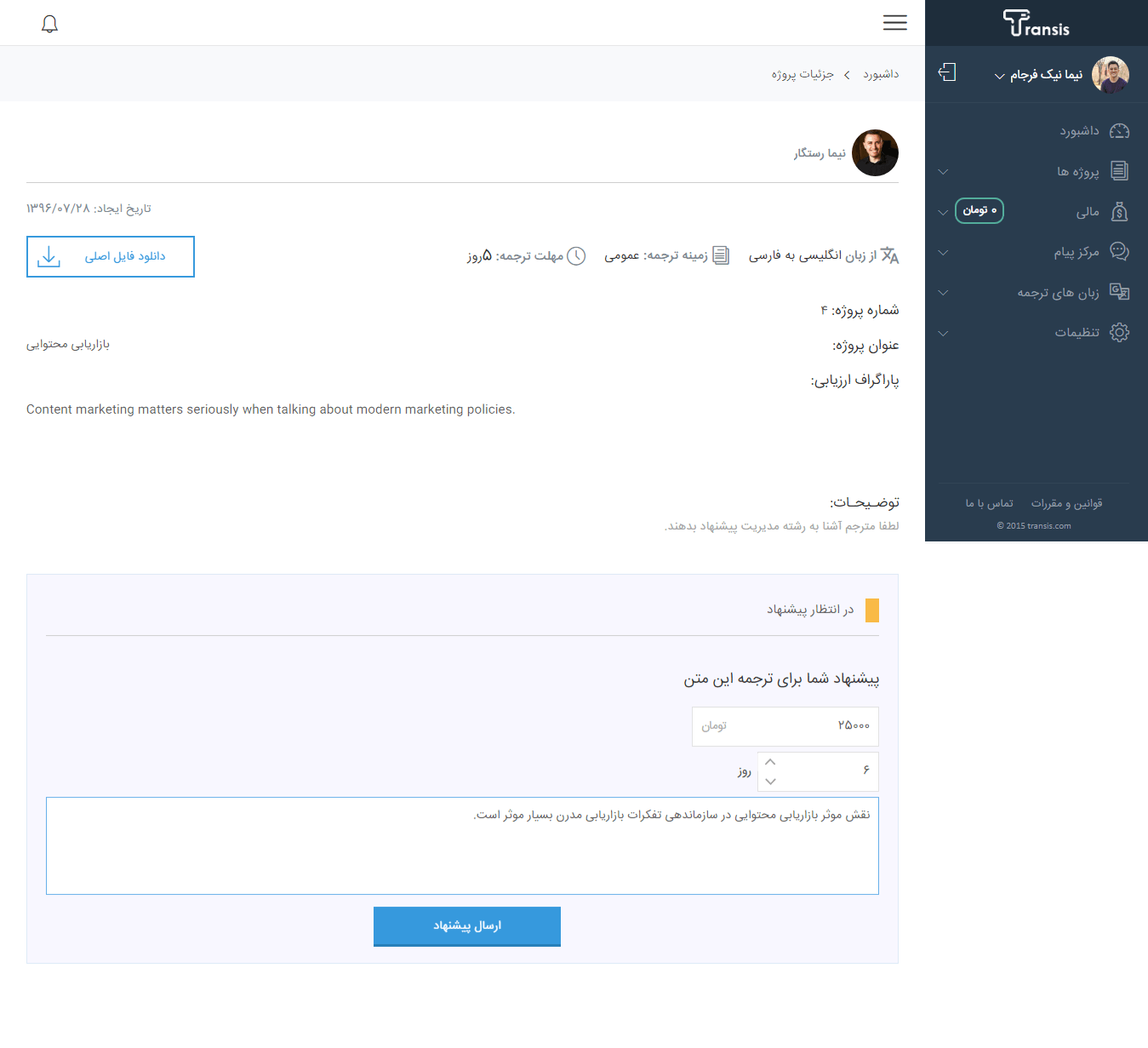Toggle the hamburger menu icon
This screenshot has width=1148, height=1048.
click(x=894, y=23)
